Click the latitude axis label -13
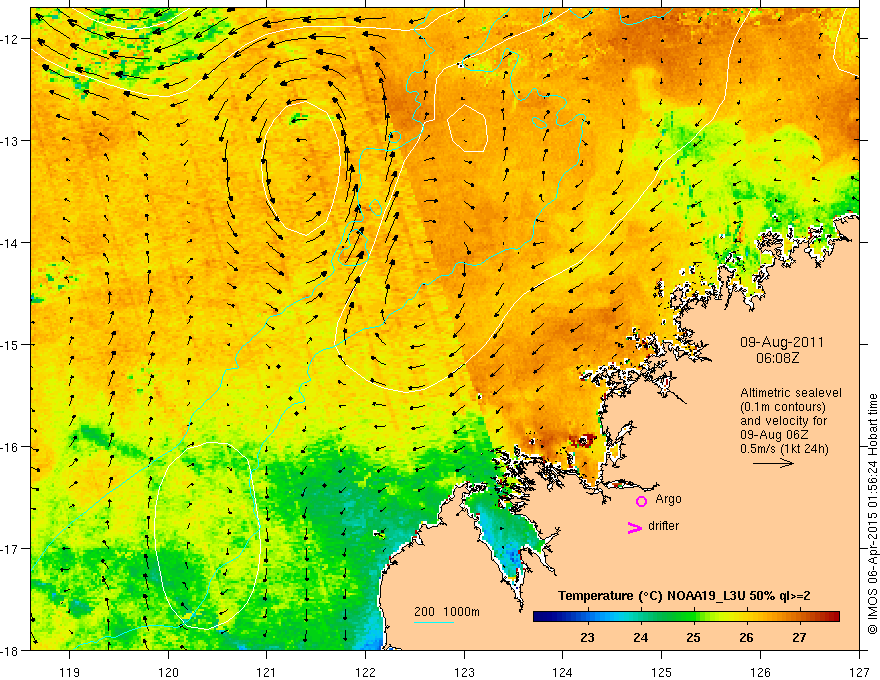The width and height of the screenshot is (880, 680). 12,140
